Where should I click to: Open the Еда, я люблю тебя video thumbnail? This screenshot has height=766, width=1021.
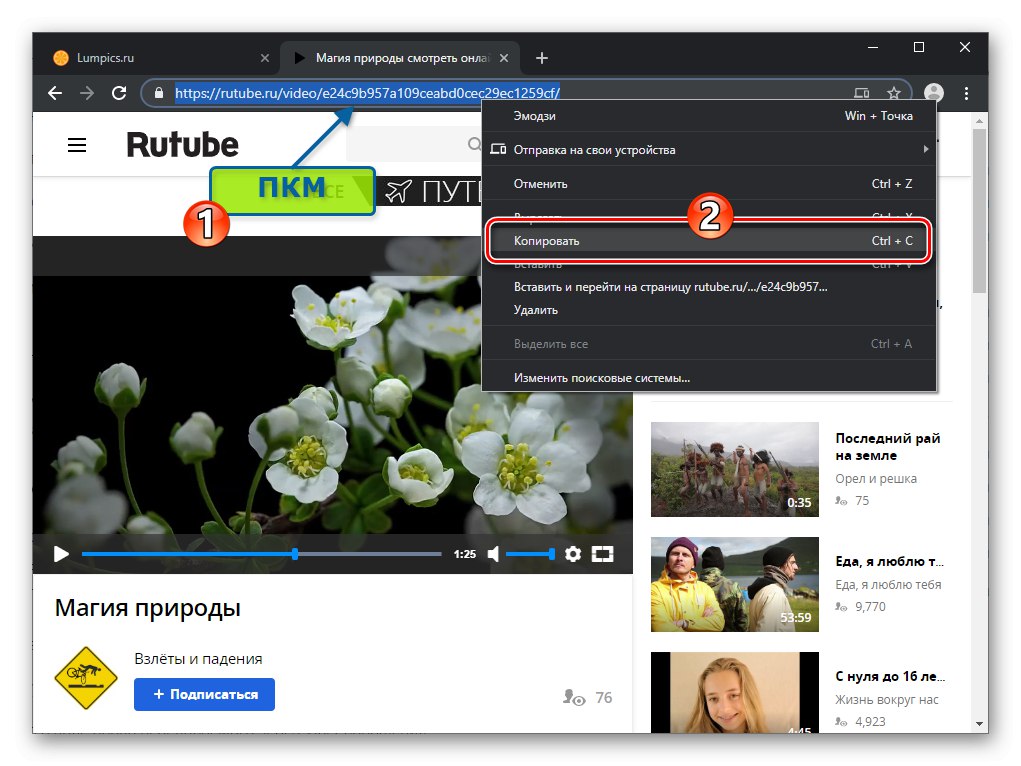point(734,584)
